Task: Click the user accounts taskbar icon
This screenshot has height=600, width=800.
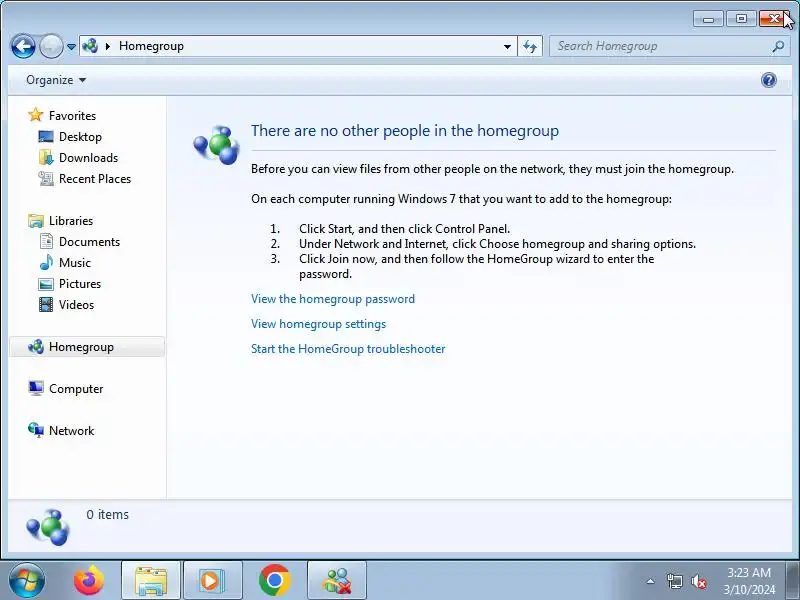Action: coord(337,581)
